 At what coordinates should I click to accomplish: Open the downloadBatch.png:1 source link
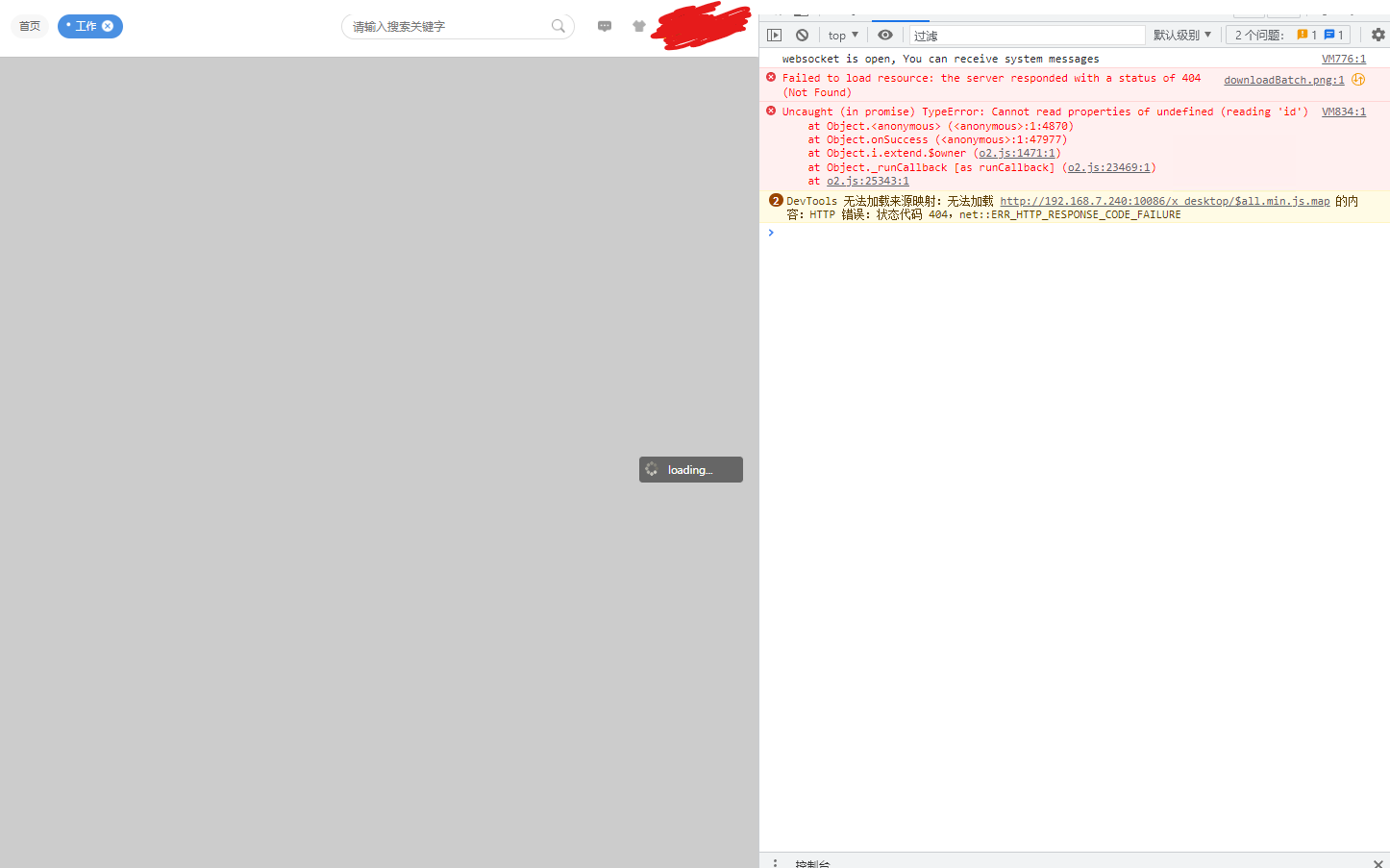point(1284,80)
